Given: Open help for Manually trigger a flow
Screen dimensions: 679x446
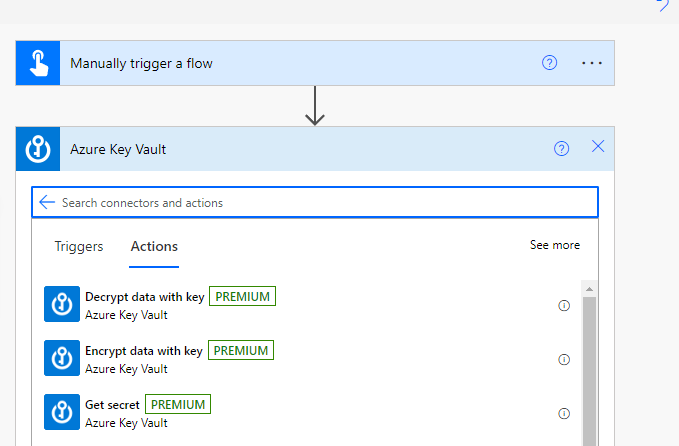Looking at the screenshot, I should click(x=549, y=63).
